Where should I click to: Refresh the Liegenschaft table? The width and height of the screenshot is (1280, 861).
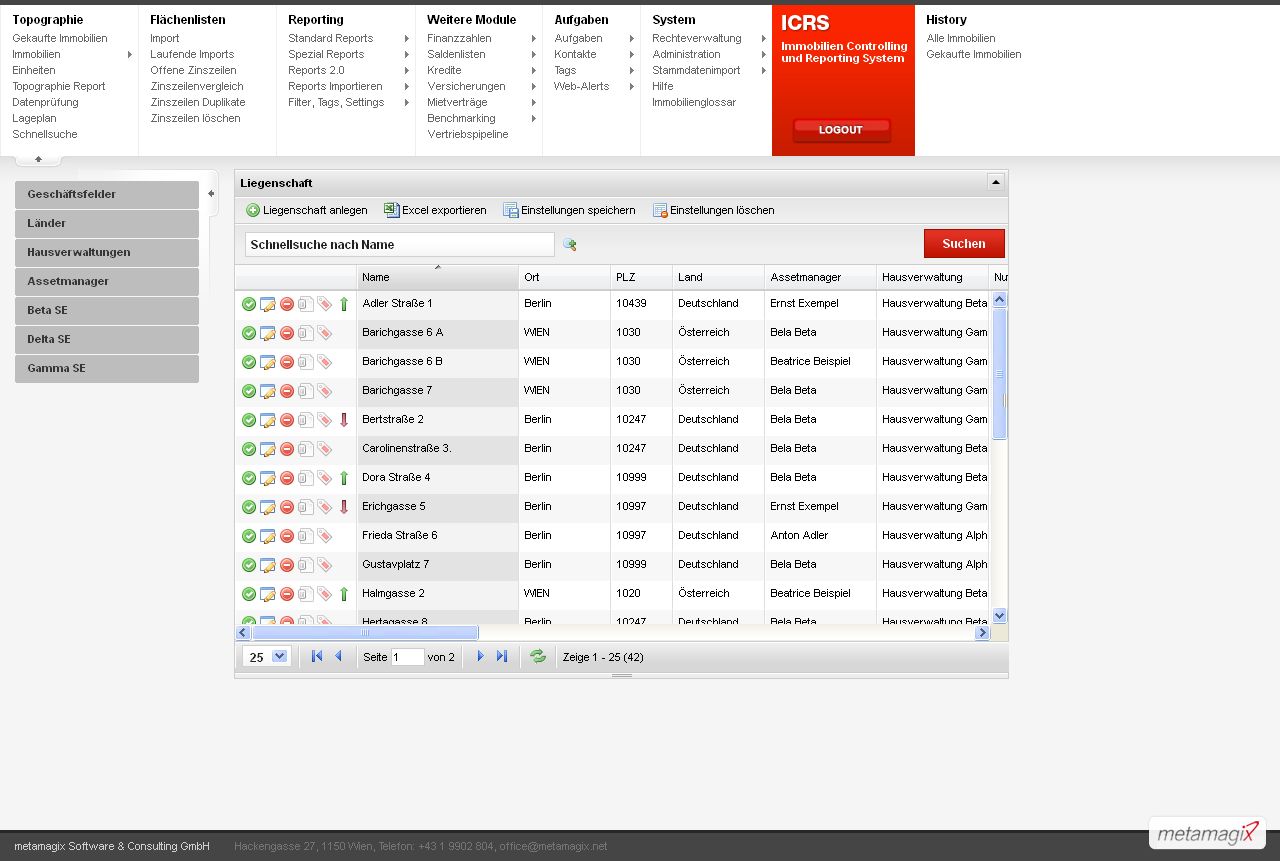(x=538, y=656)
